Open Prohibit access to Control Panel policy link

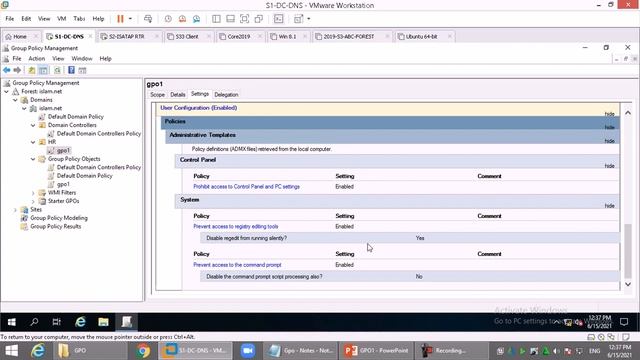[247, 187]
